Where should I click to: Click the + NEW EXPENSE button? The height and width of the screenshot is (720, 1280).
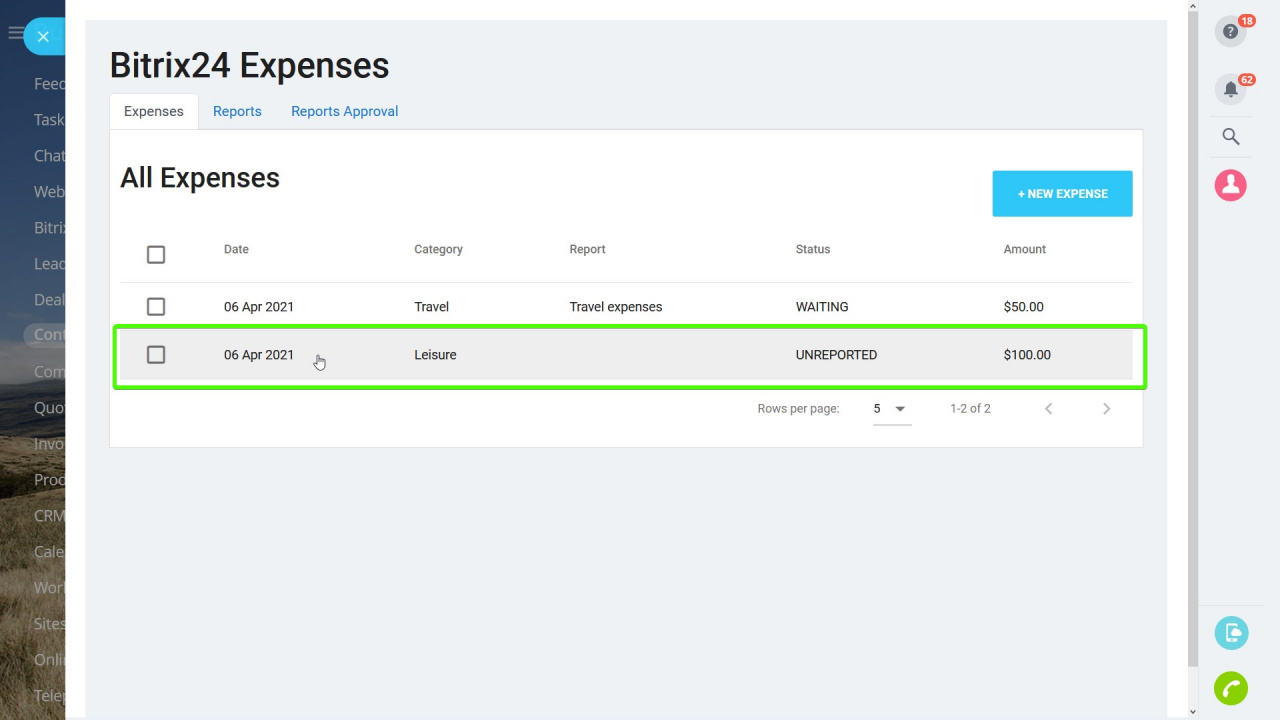(1062, 194)
